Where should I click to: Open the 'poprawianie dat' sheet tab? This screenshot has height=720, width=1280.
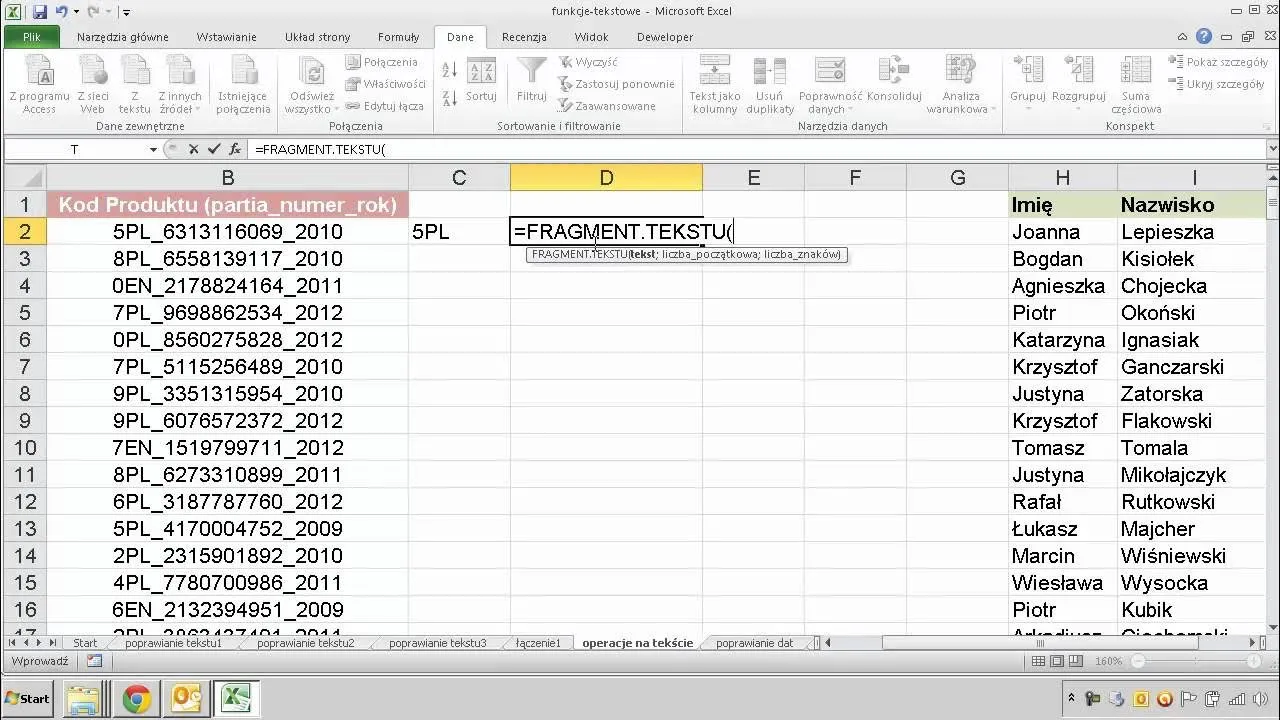(757, 643)
